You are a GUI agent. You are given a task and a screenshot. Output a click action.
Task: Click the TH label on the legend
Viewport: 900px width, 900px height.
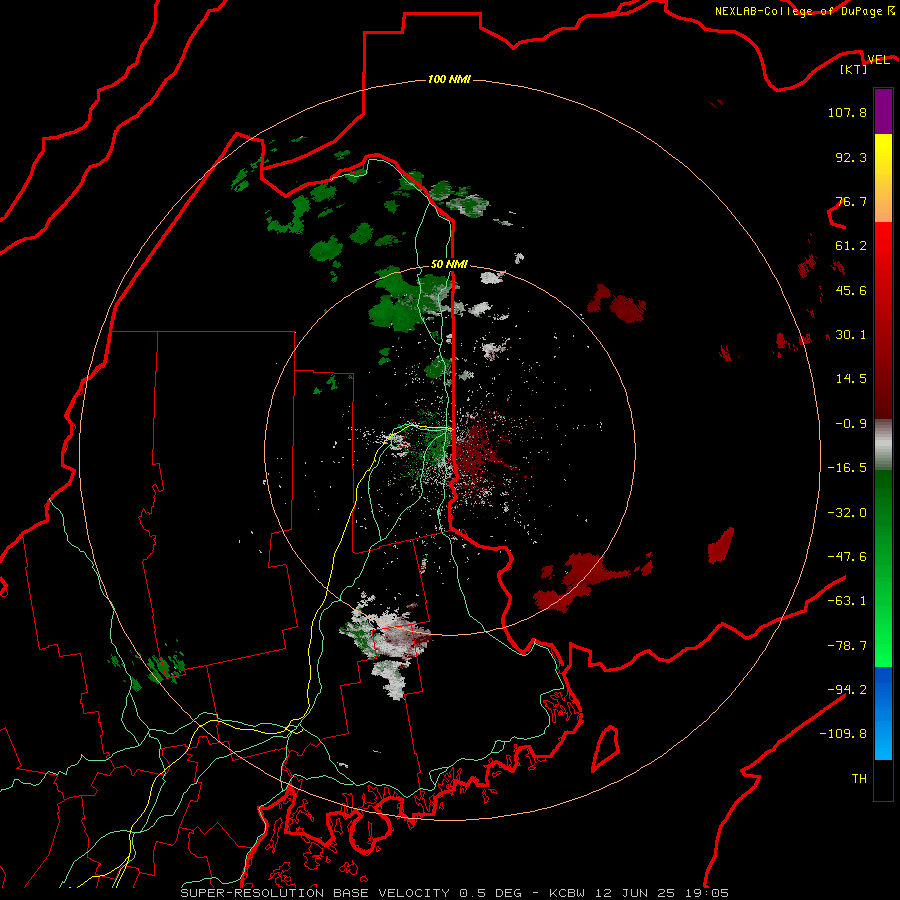[859, 779]
